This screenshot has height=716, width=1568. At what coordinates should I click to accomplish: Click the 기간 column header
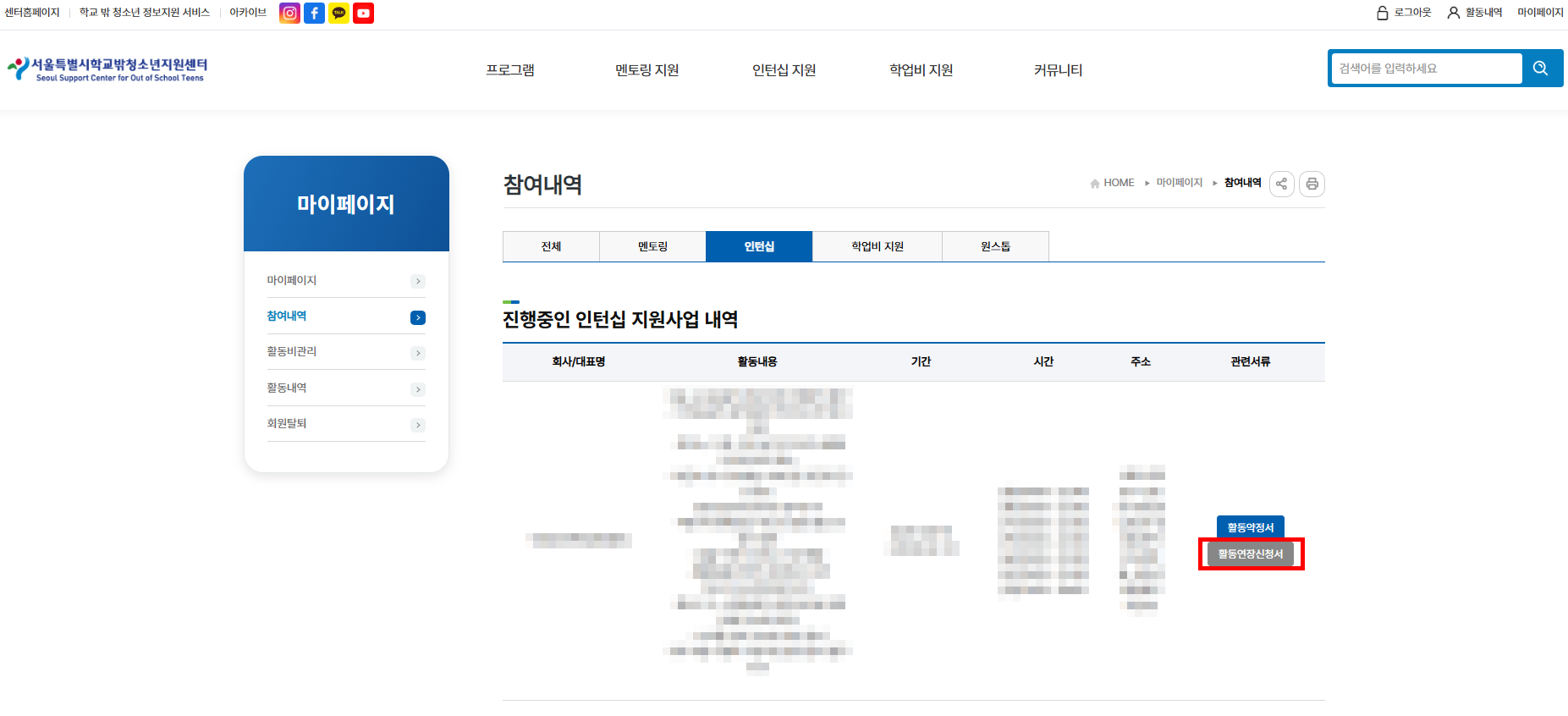click(921, 361)
